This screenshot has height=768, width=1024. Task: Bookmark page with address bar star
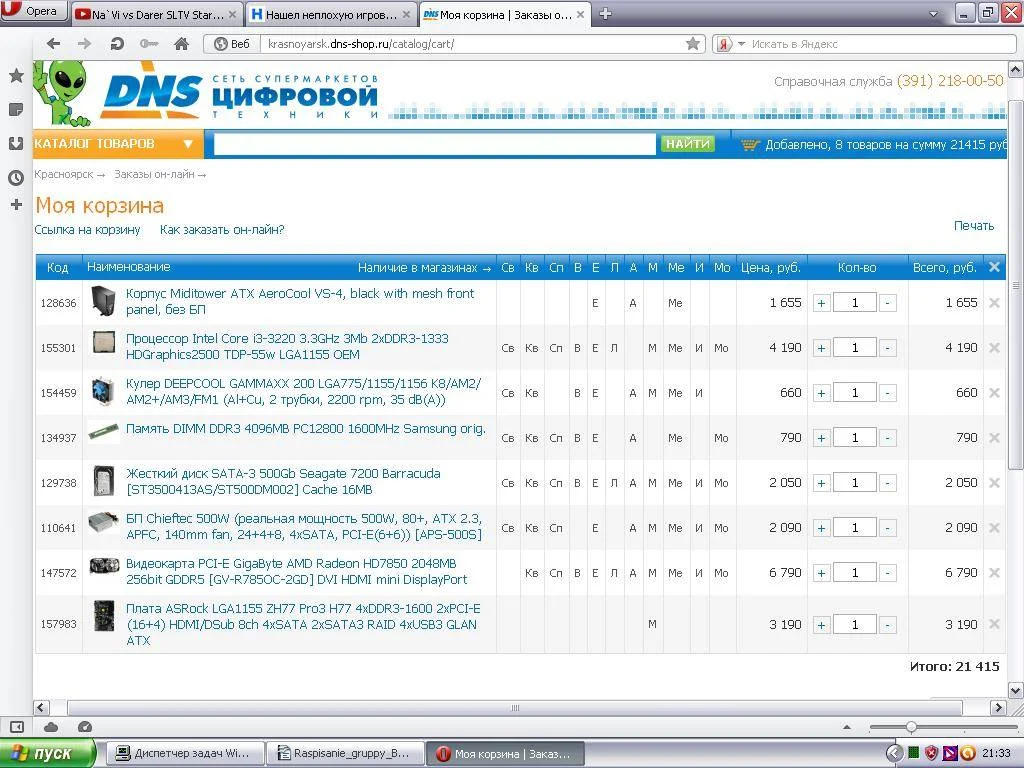pyautogui.click(x=693, y=44)
